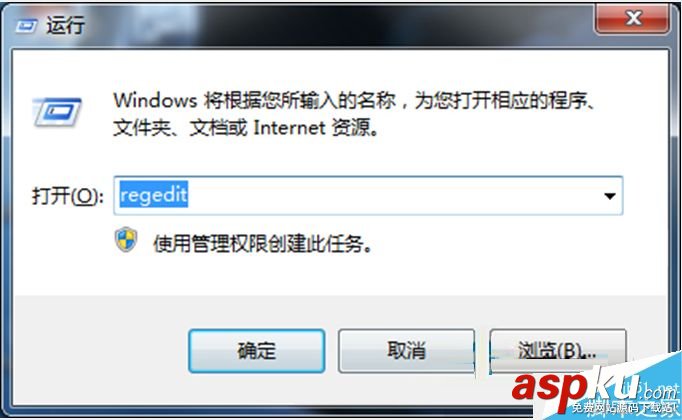The height and width of the screenshot is (420, 682).
Task: Click the large Run program icon beside description
Action: [x=57, y=112]
